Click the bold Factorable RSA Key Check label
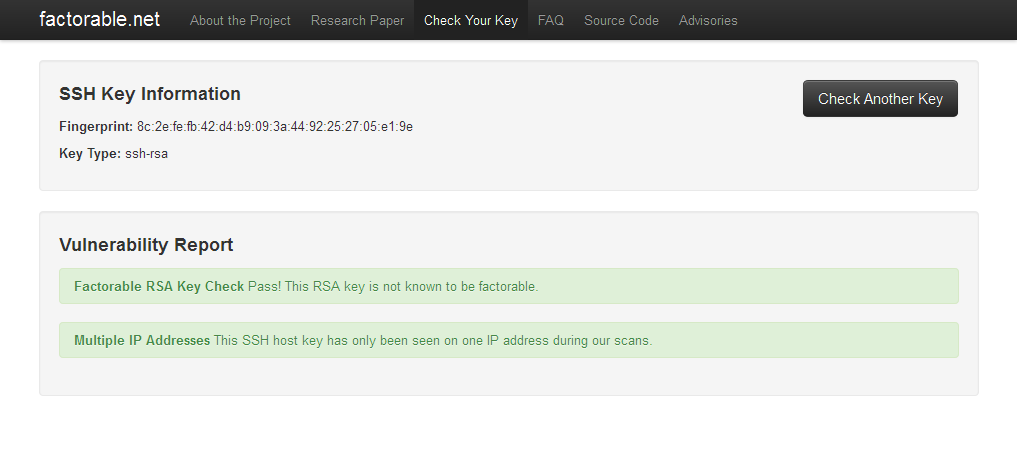Screen dimensions: 1017x456 point(159,286)
